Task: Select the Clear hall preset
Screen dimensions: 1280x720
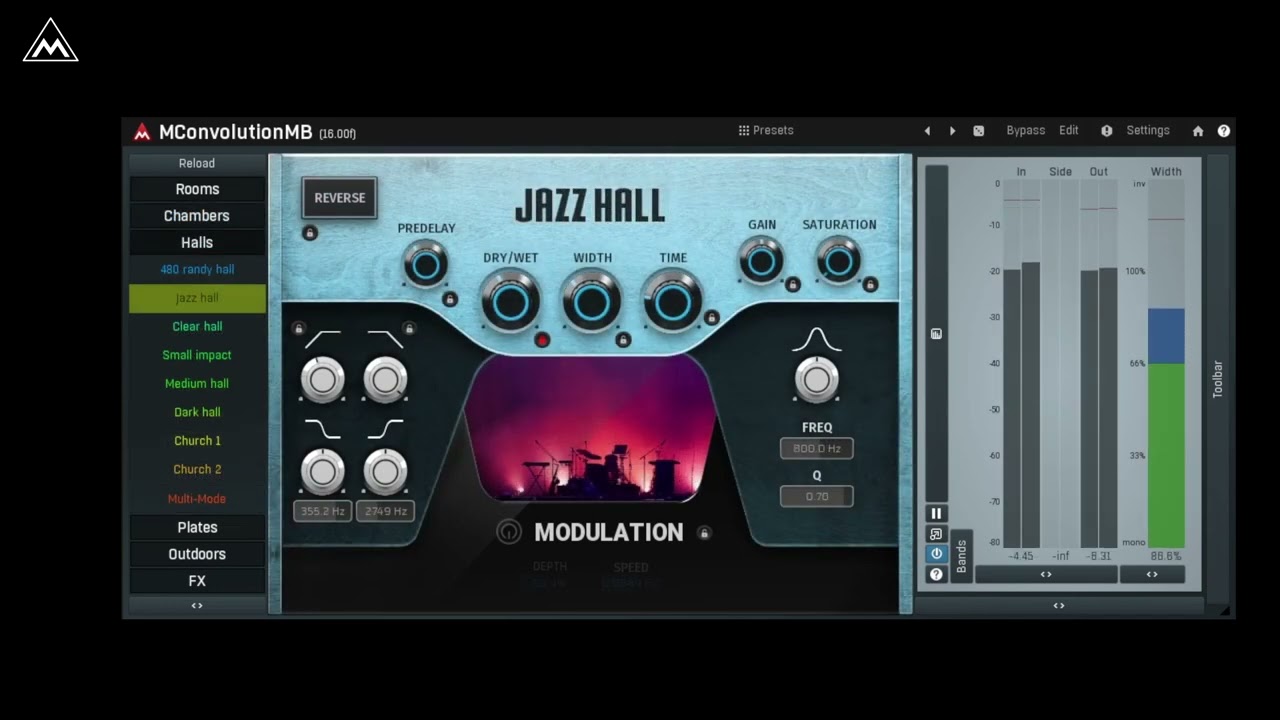Action: tap(197, 327)
